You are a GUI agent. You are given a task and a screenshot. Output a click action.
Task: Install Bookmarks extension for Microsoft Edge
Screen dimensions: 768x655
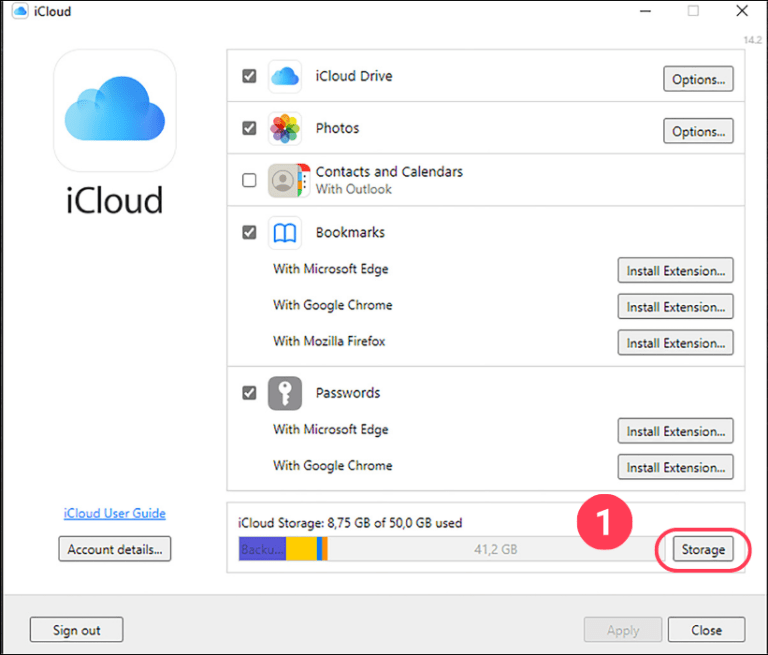675,270
